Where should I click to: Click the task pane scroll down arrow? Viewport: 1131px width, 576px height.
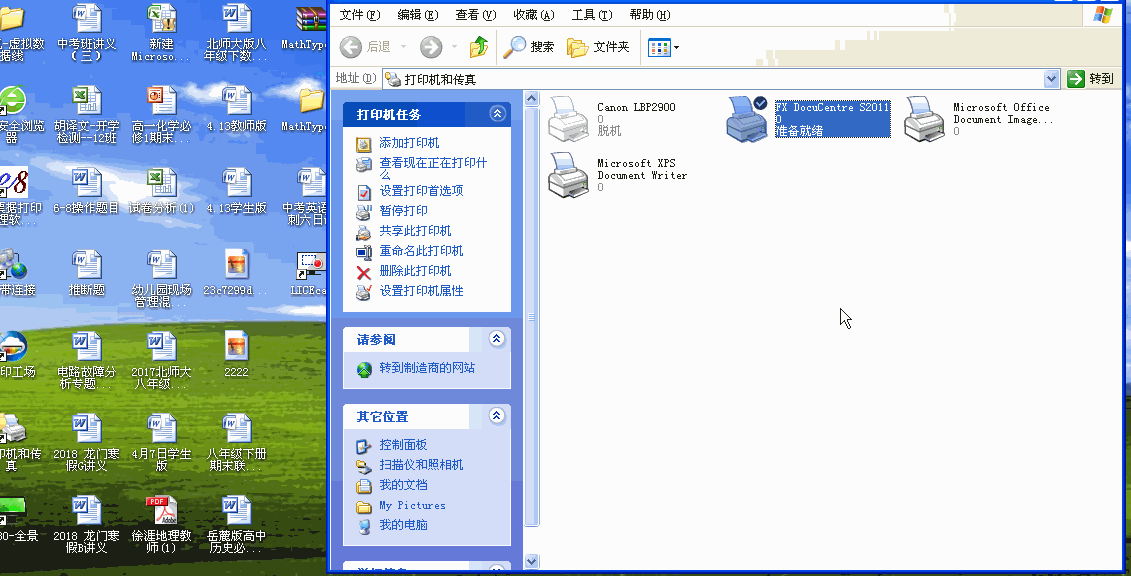pyautogui.click(x=532, y=561)
